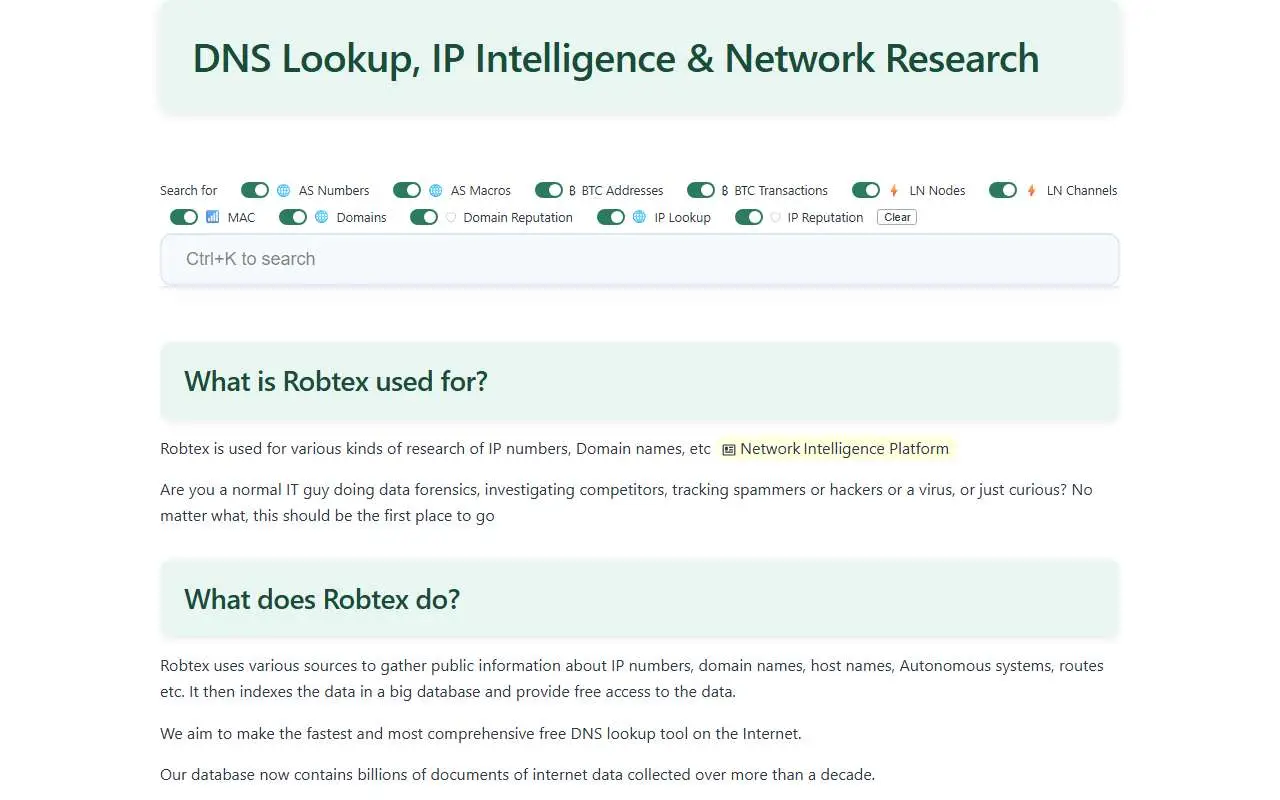Toggle the BTC Transactions switch
Image resolution: width=1280 pixels, height=800 pixels.
click(701, 190)
